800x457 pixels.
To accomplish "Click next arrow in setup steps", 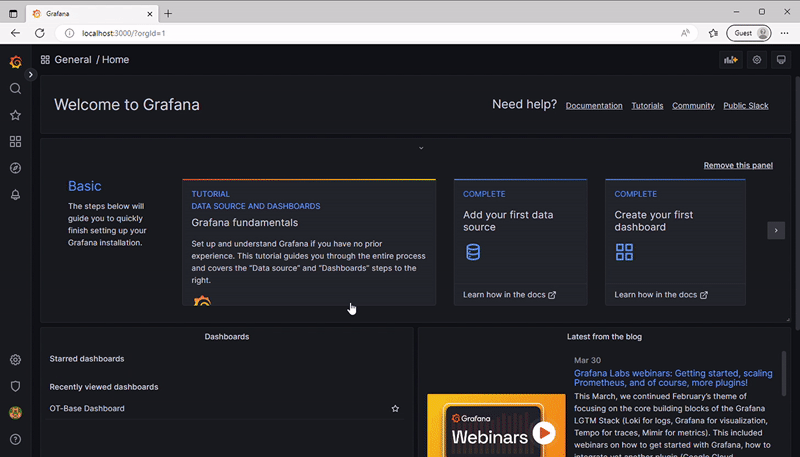I will pyautogui.click(x=776, y=231).
